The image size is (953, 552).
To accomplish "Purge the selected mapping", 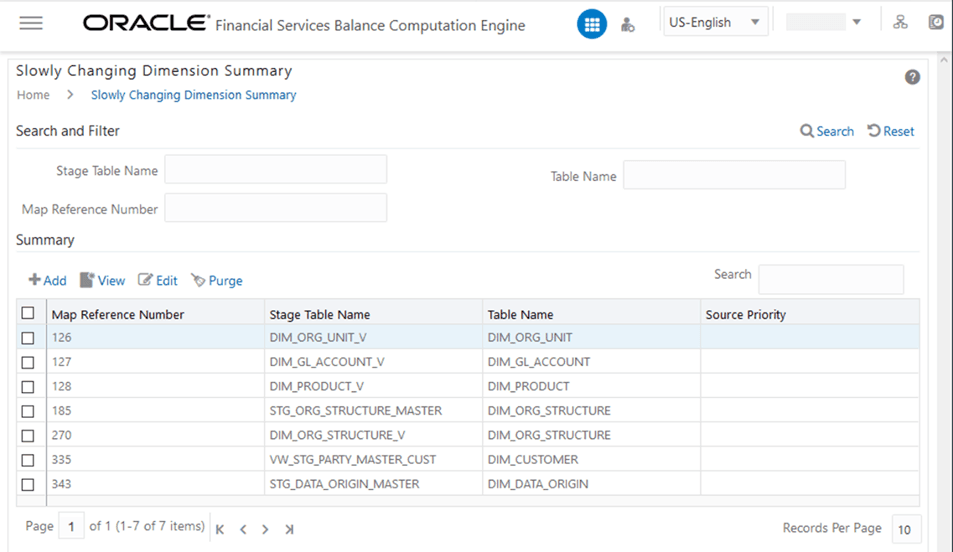I will point(217,280).
